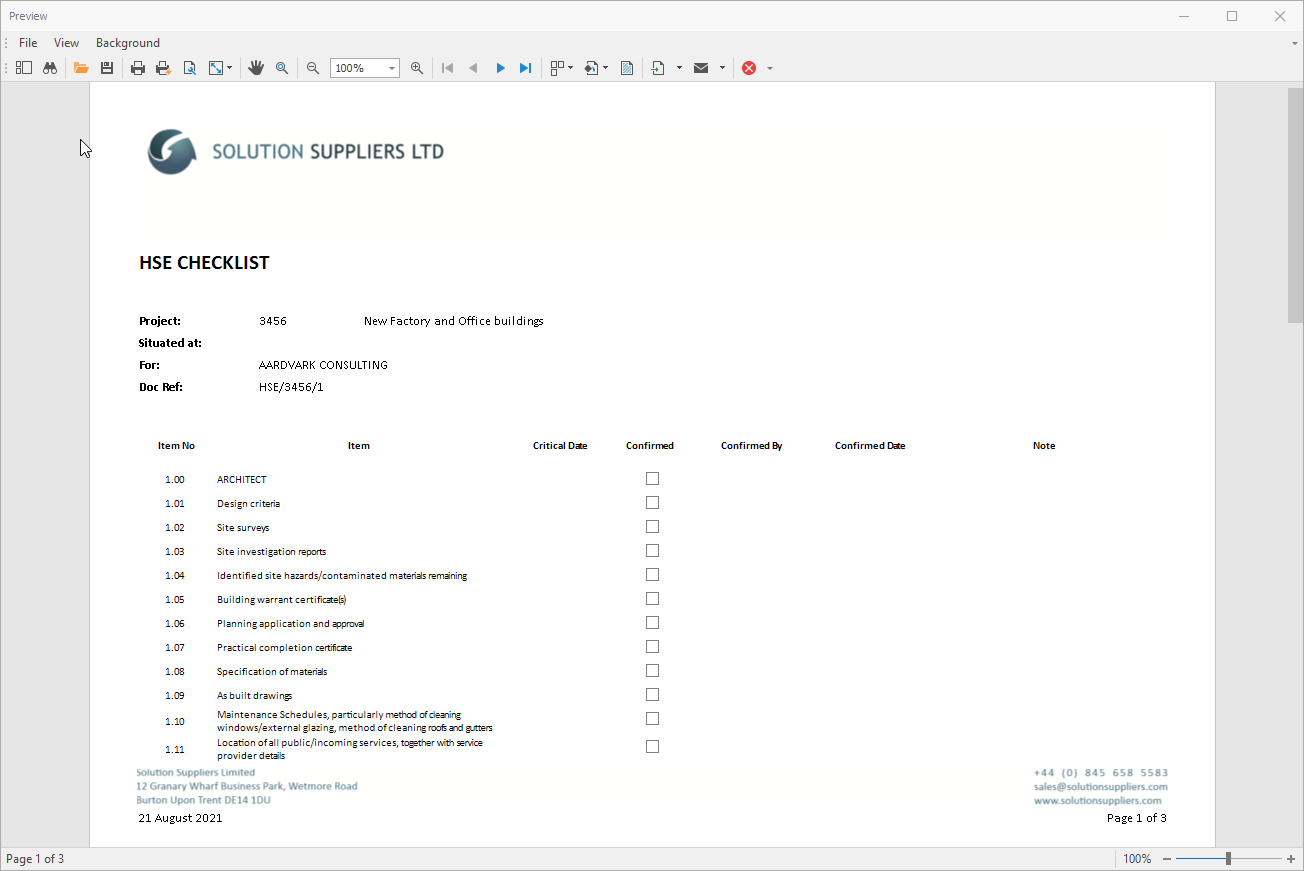Click the "HSE/3456/1" doc reference
This screenshot has width=1304, height=871.
pos(291,387)
